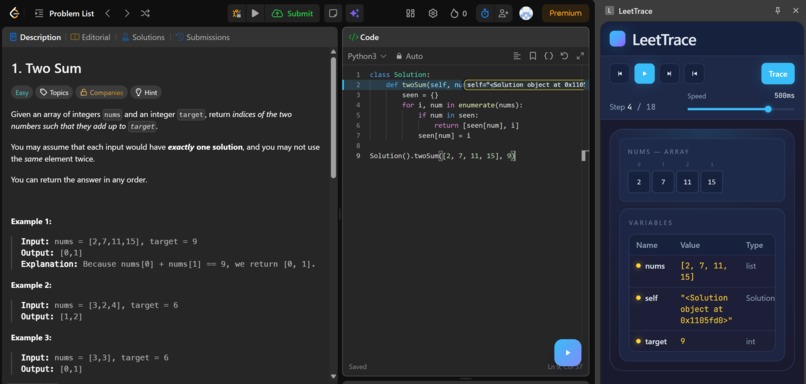Select array cell with value 2

coord(639,182)
